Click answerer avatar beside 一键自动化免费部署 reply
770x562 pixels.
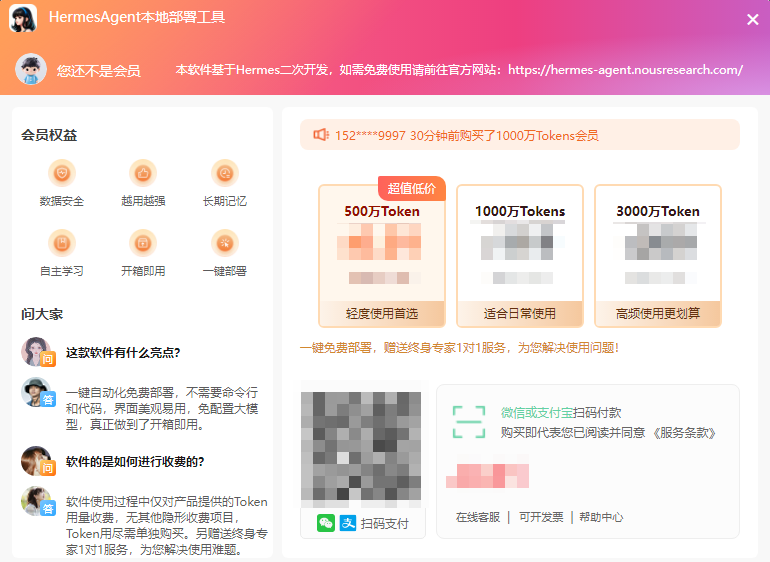point(36,392)
